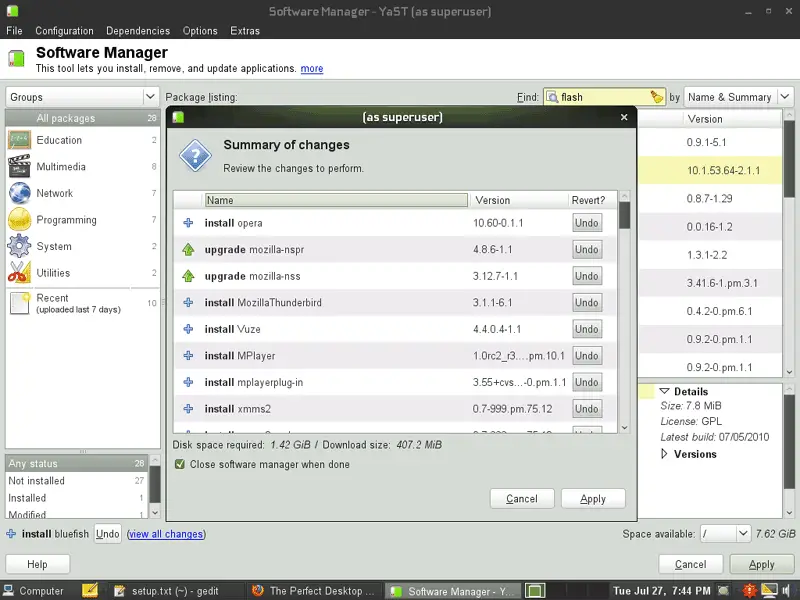Click the install icon beside MozillaThunderbird
This screenshot has width=800, height=600.
[x=188, y=303]
